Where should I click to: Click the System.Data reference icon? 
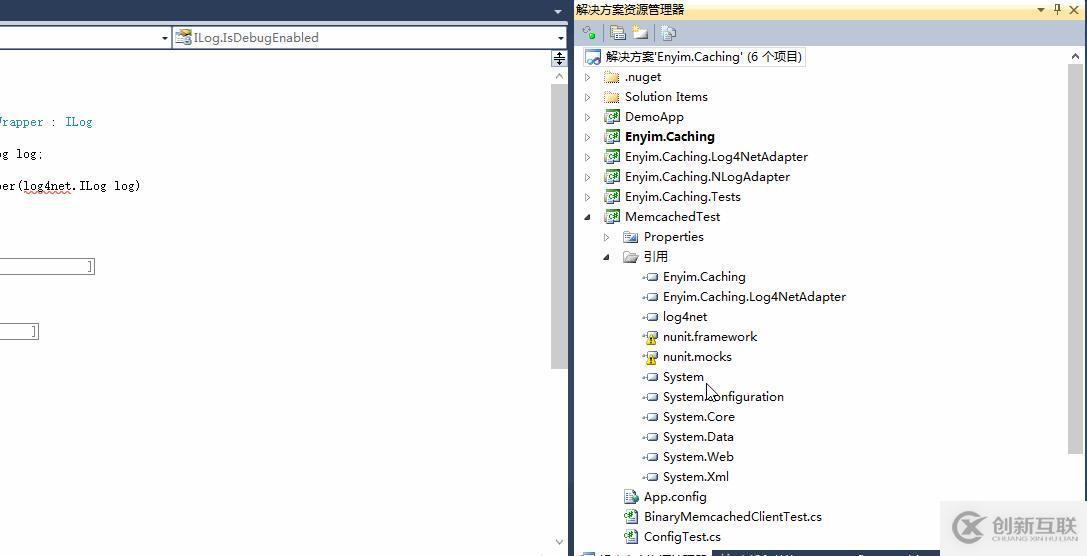click(650, 437)
